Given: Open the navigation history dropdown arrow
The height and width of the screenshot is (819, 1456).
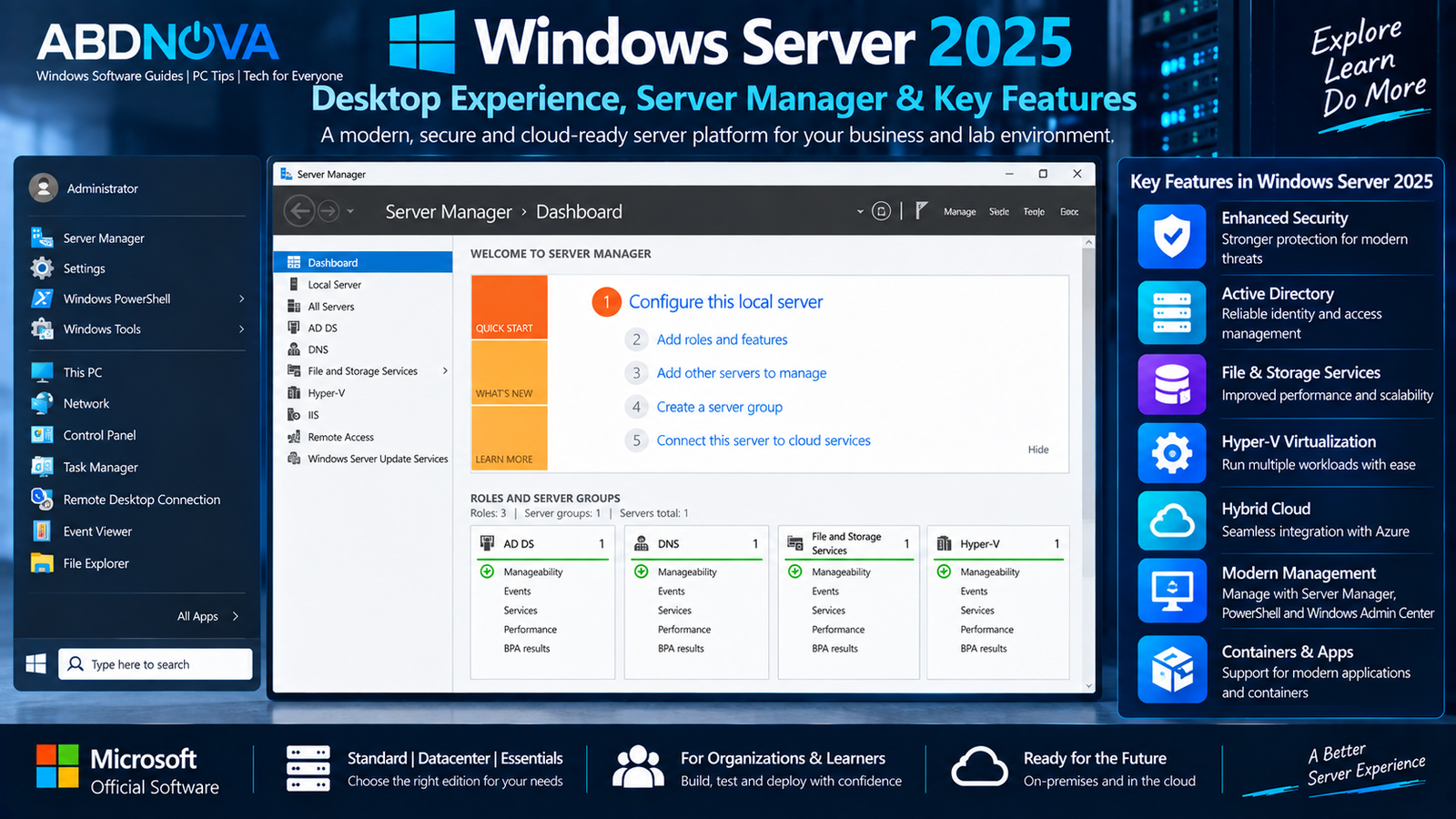Looking at the screenshot, I should pyautogui.click(x=350, y=211).
